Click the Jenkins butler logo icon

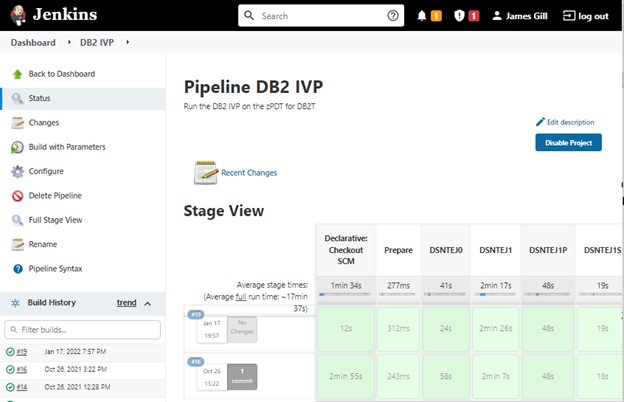pyautogui.click(x=18, y=16)
